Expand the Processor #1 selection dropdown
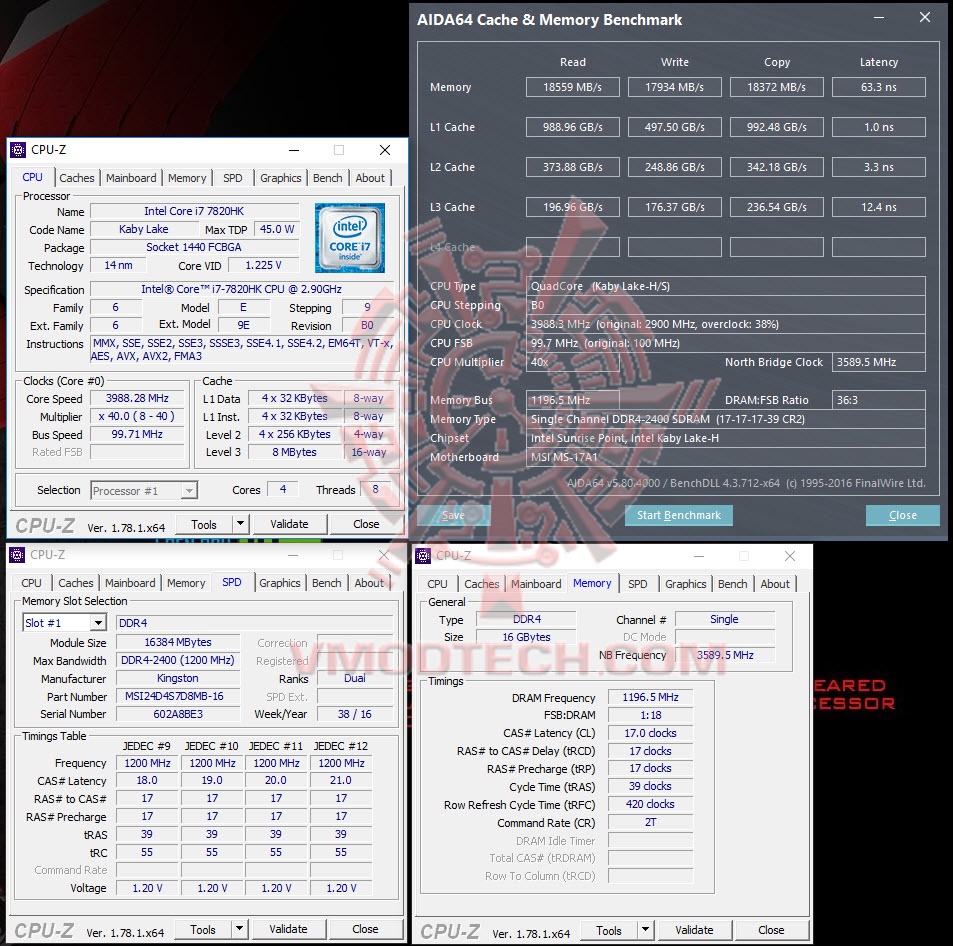 click(190, 490)
